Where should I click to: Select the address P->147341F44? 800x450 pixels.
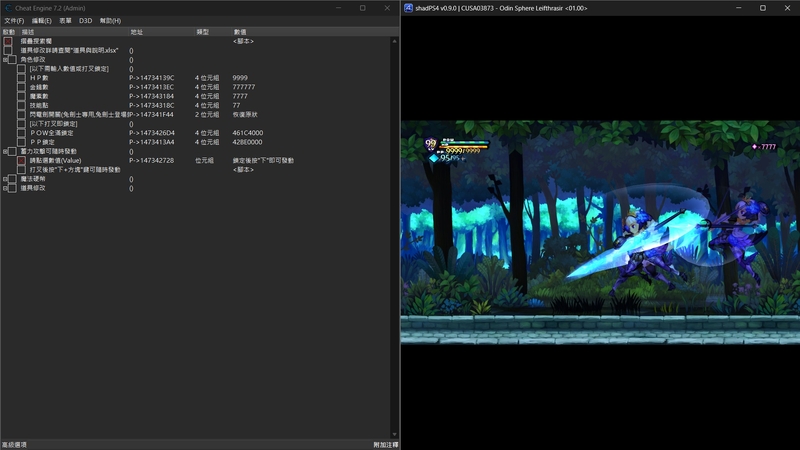152,115
